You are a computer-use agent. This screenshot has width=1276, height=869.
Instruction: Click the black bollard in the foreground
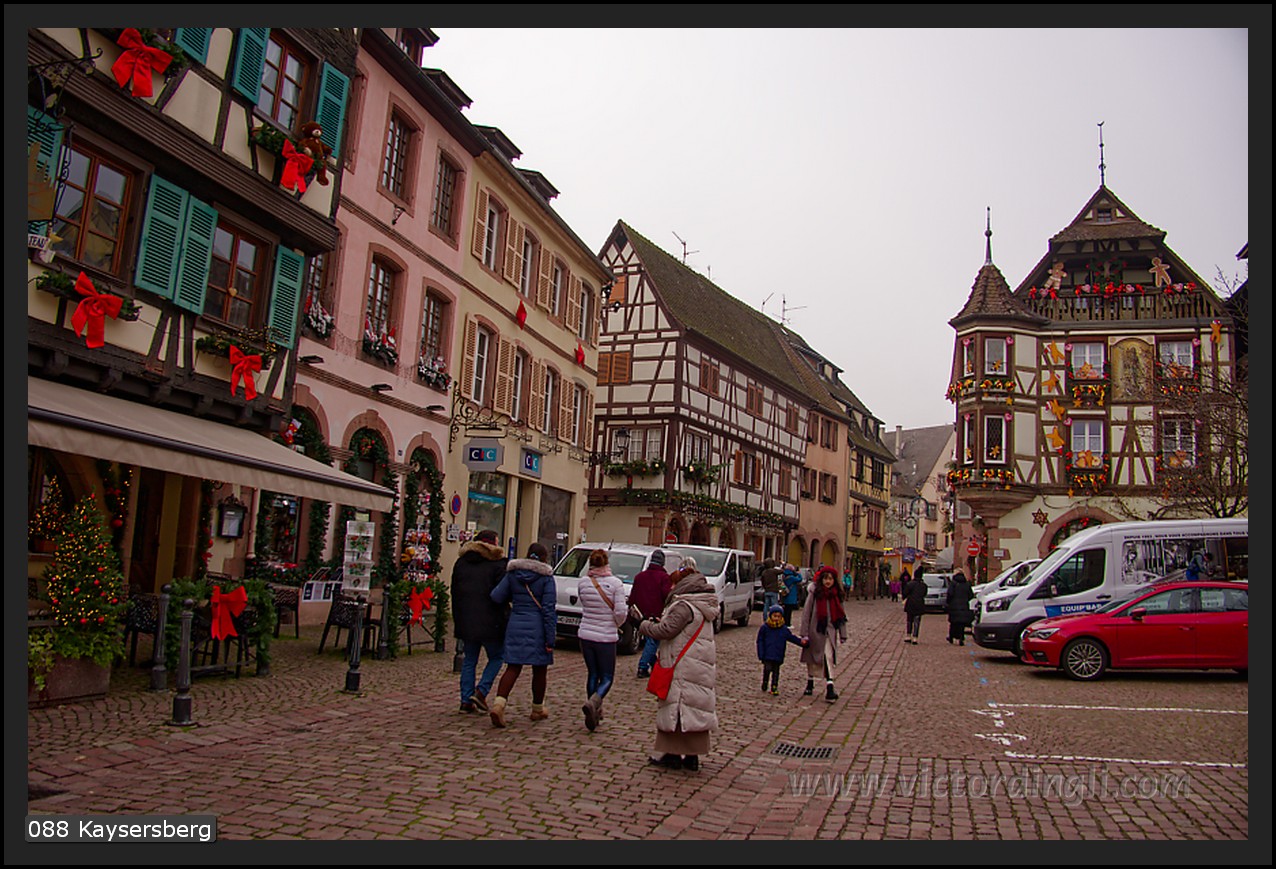point(183,663)
